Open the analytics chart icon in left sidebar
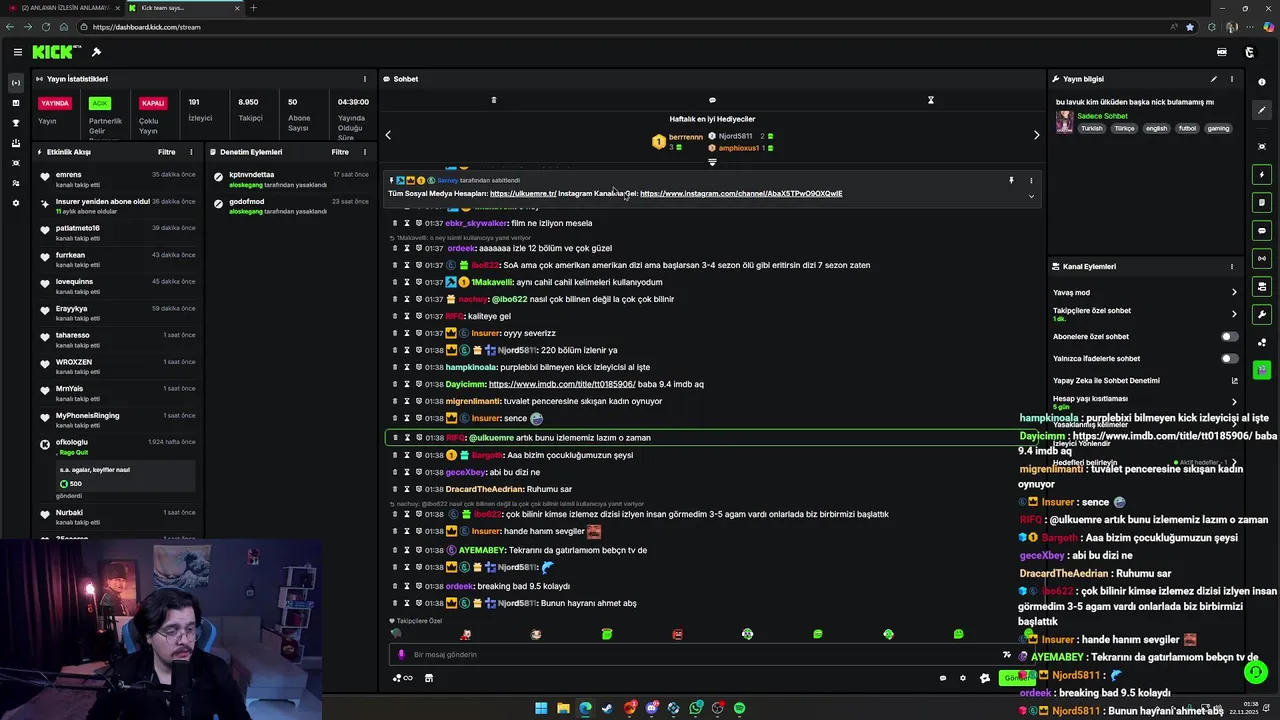 click(x=15, y=103)
